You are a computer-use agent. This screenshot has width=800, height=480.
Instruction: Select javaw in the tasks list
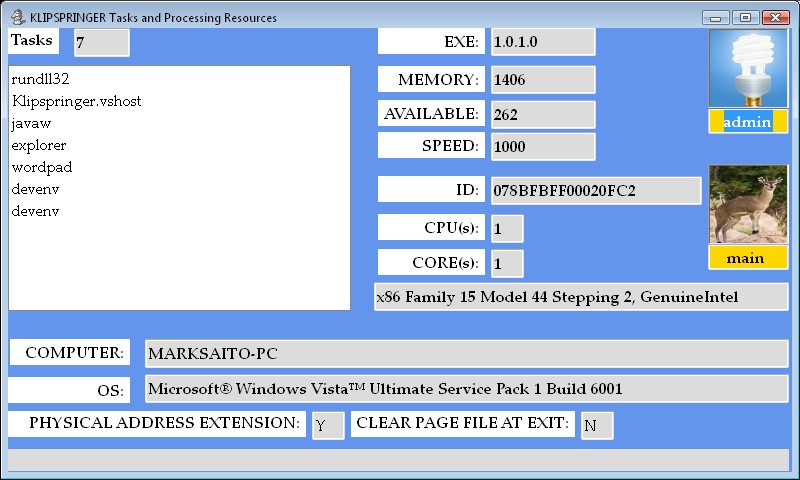point(31,123)
